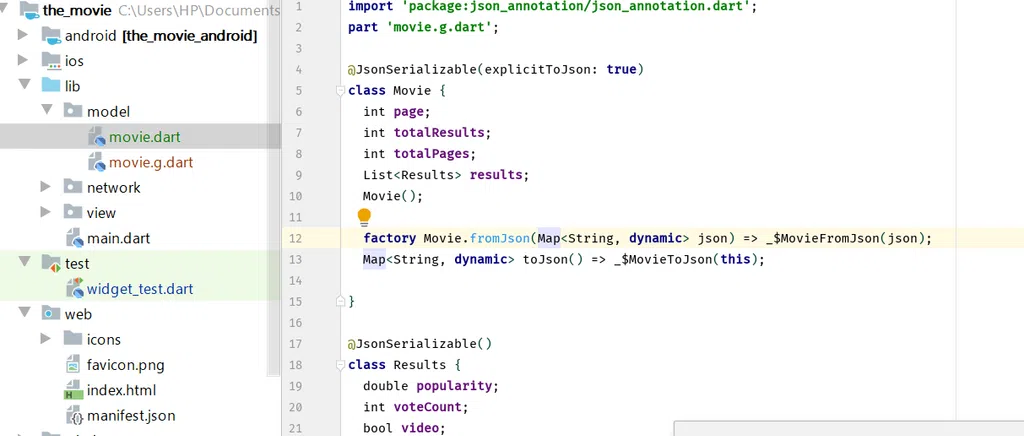Viewport: 1024px width, 436px height.
Task: Select movie.g.dart in the project tree
Action: coord(151,163)
